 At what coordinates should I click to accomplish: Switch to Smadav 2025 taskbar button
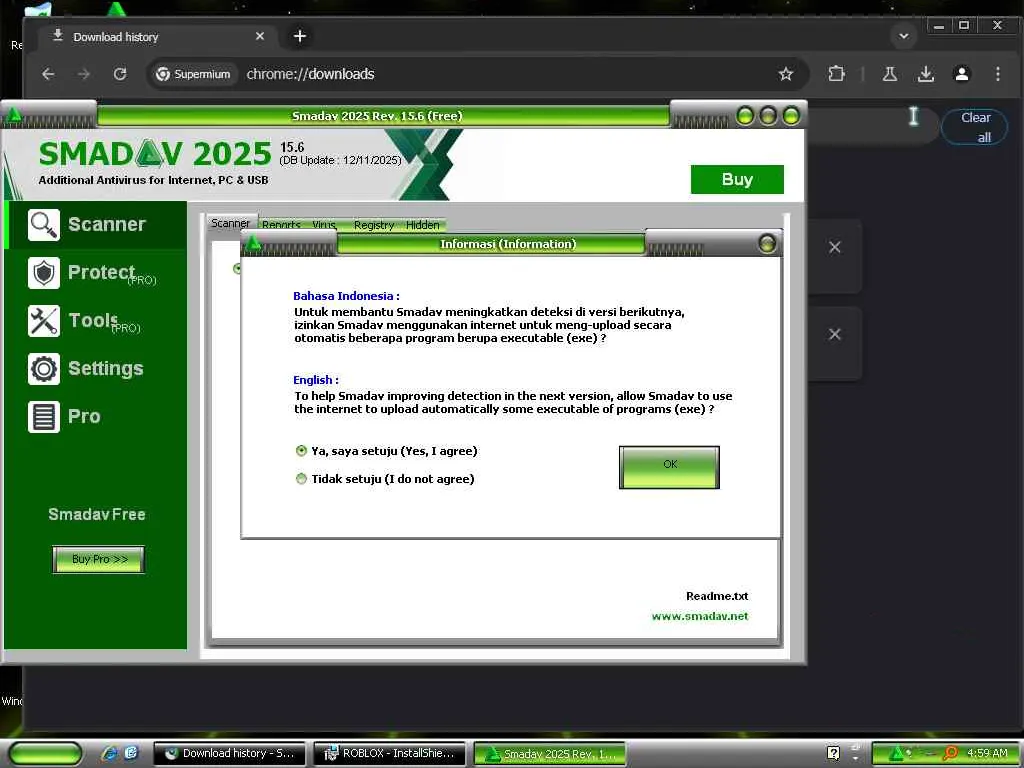550,754
